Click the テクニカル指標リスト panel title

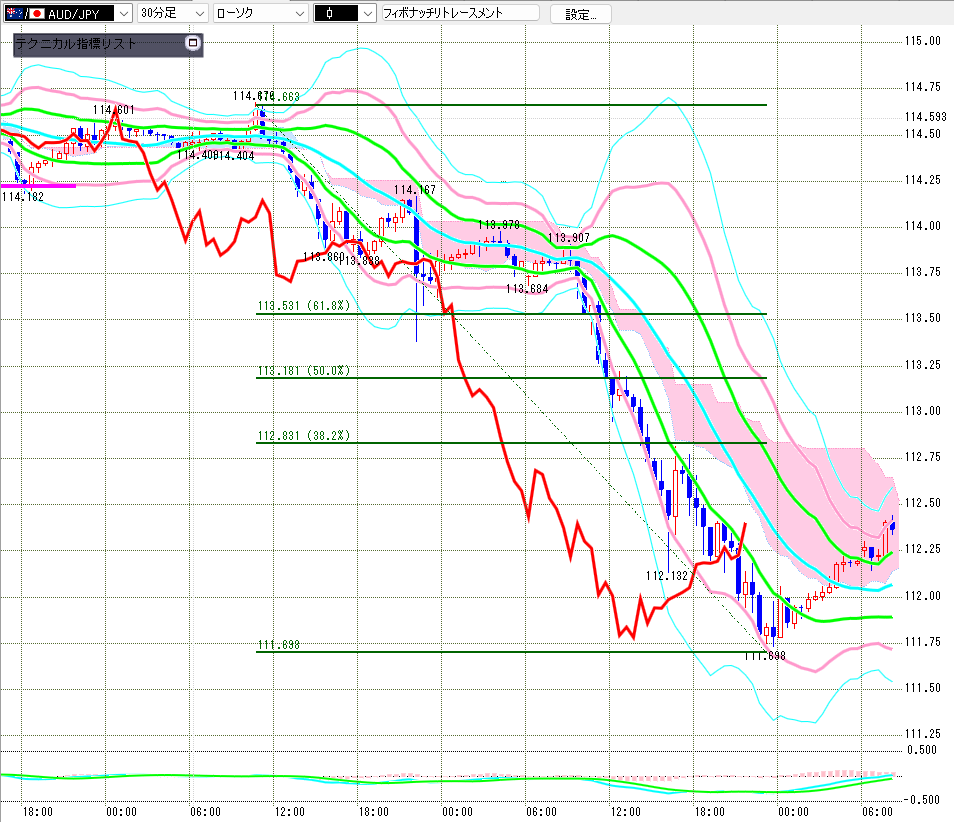coord(75,44)
